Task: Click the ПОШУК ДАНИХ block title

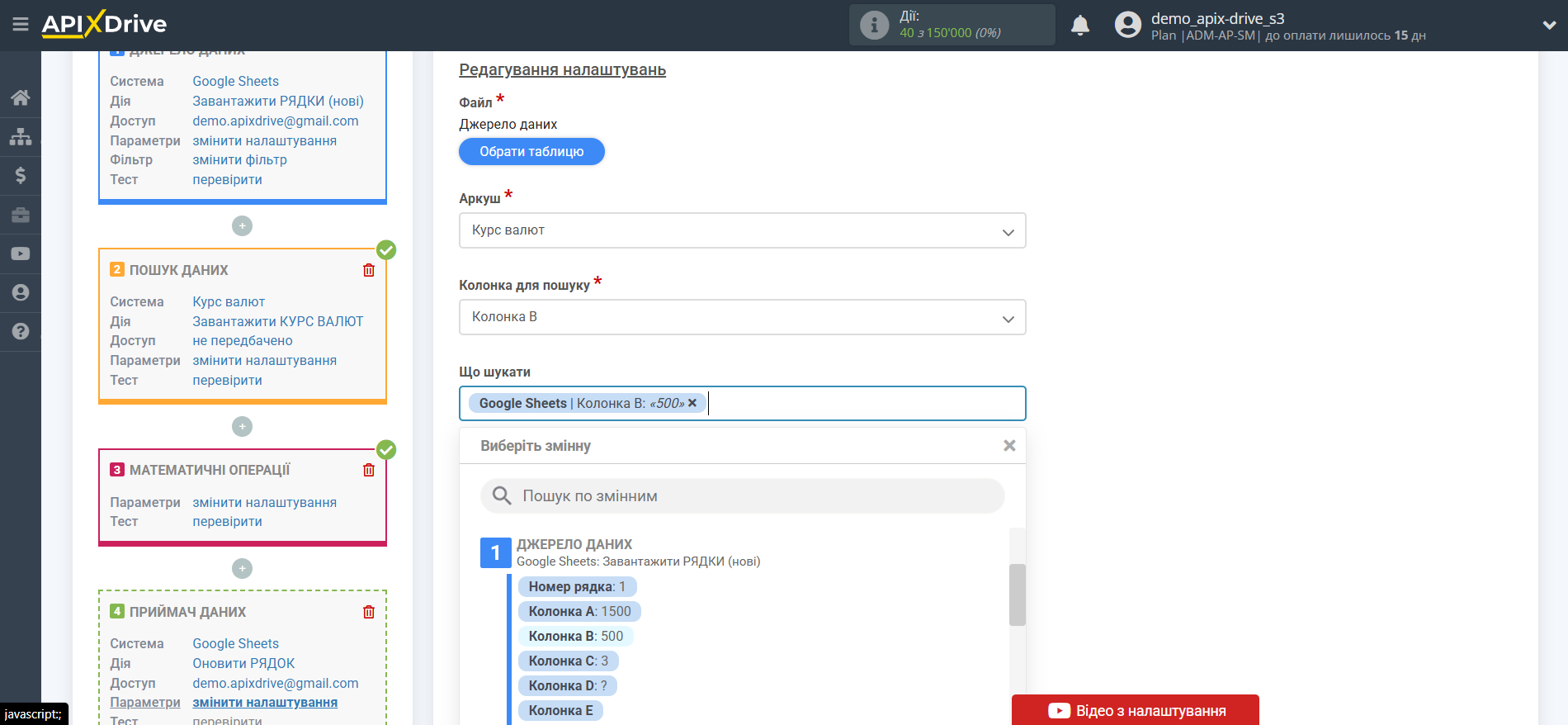Action: [179, 270]
